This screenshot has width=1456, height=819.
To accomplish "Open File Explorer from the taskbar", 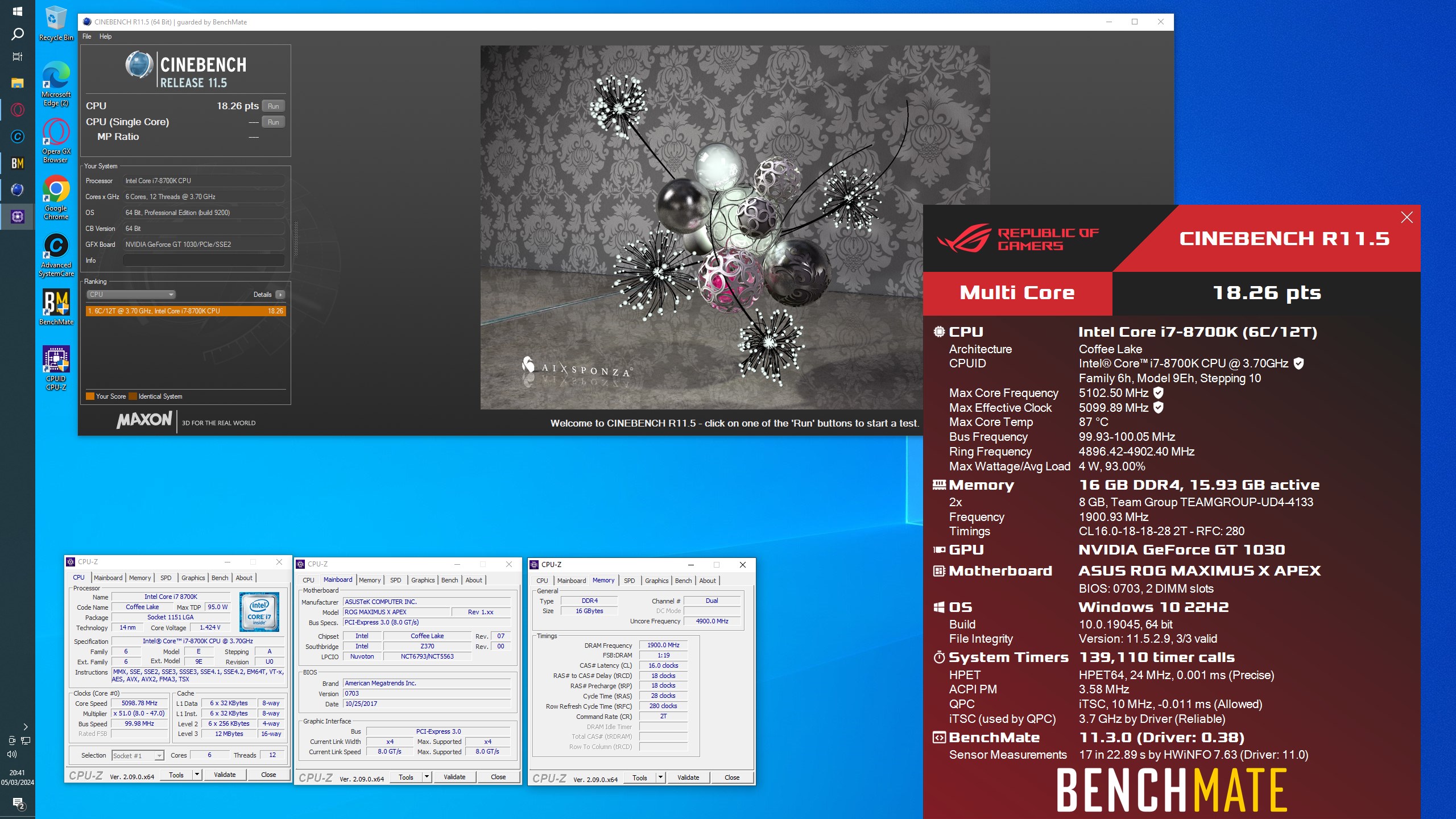I will click(x=17, y=83).
